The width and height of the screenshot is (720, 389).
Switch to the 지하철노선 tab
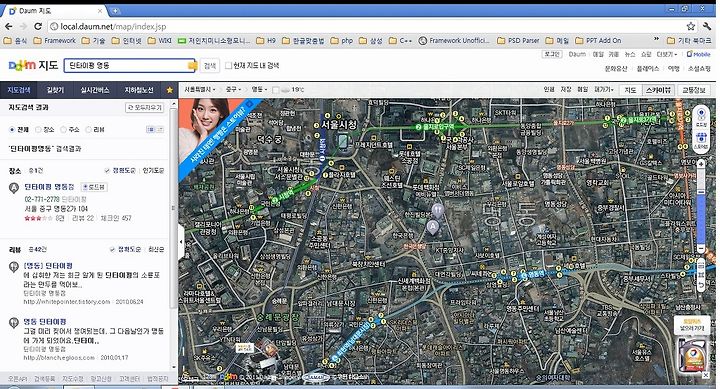139,90
